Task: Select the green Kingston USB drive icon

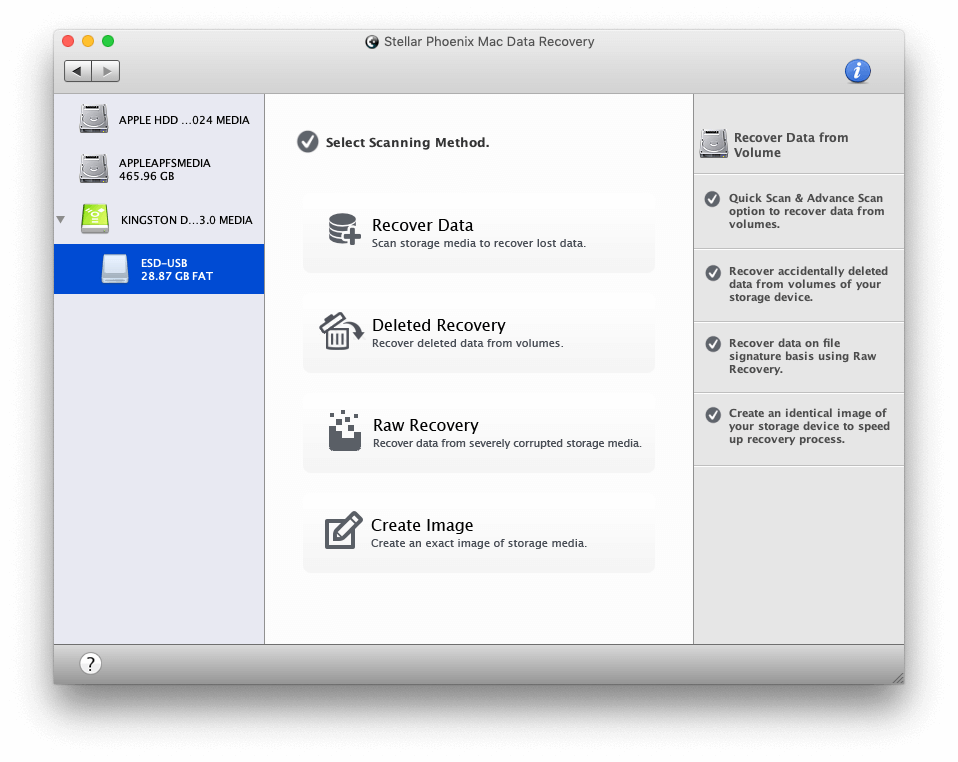Action: click(95, 219)
